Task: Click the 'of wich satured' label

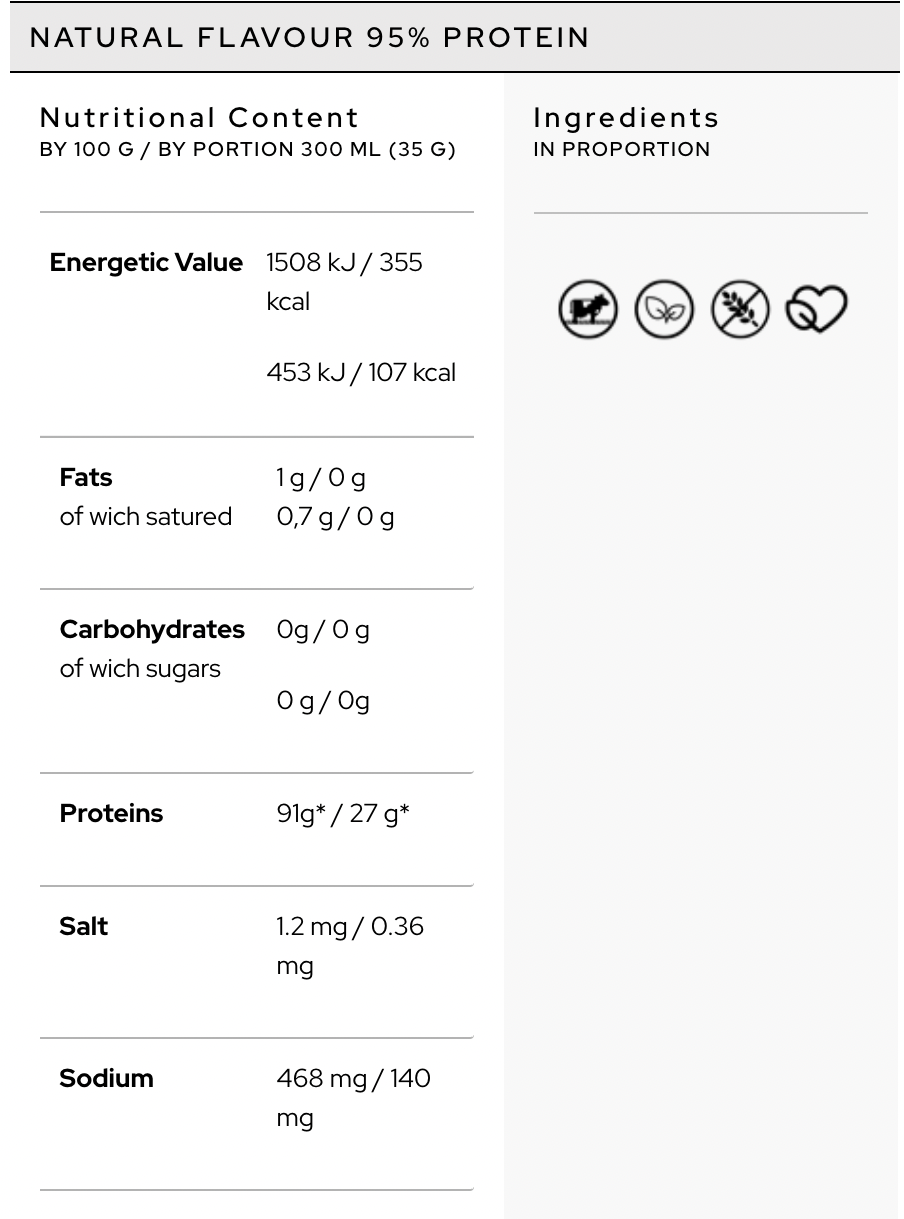Action: 146,517
